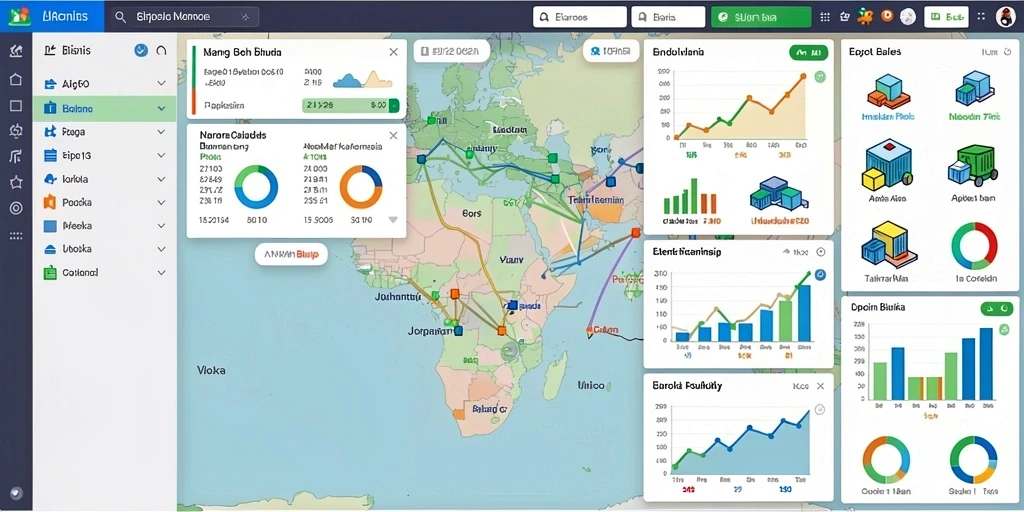Click the green Sljorn button in top bar
The image size is (1024, 512).
tap(761, 17)
